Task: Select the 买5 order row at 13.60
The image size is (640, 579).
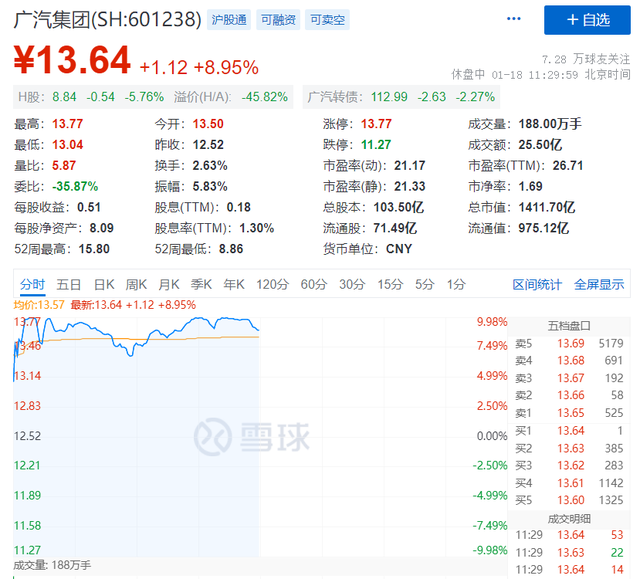Action: (569, 500)
